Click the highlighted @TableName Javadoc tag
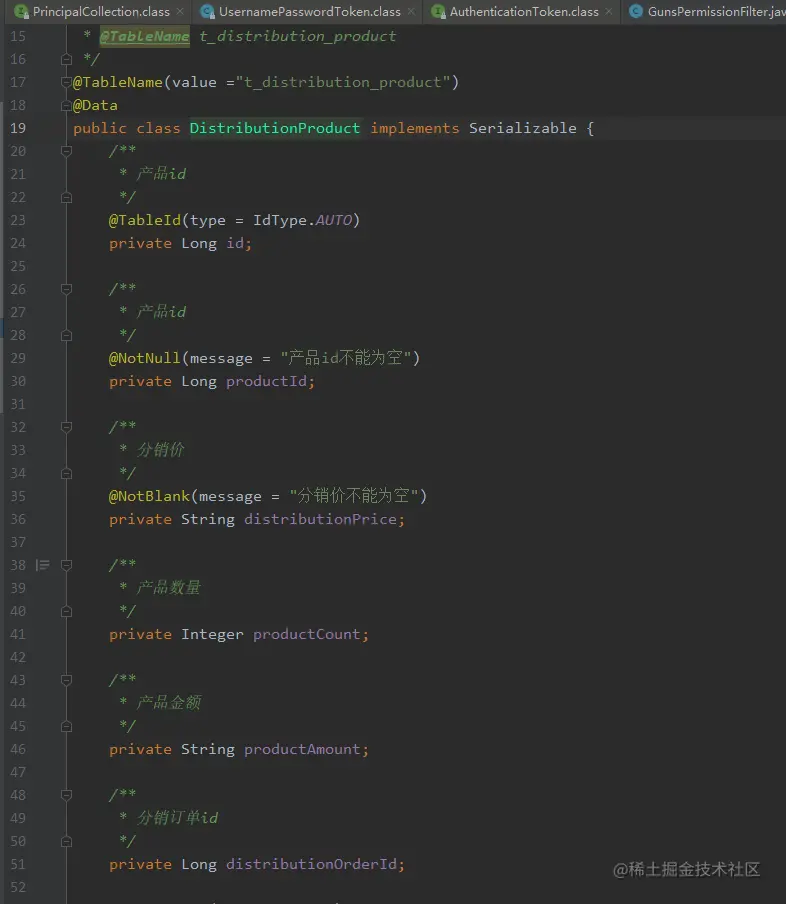 [x=144, y=36]
